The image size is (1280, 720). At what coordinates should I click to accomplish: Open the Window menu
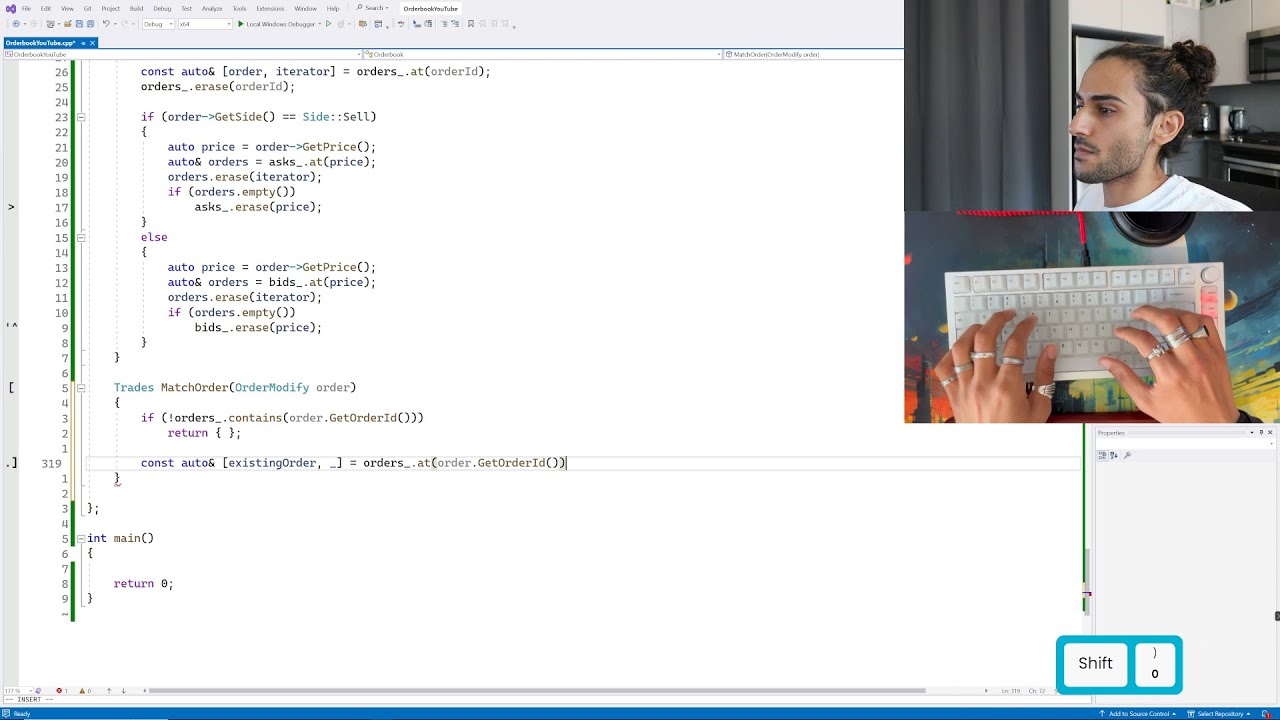[305, 8]
